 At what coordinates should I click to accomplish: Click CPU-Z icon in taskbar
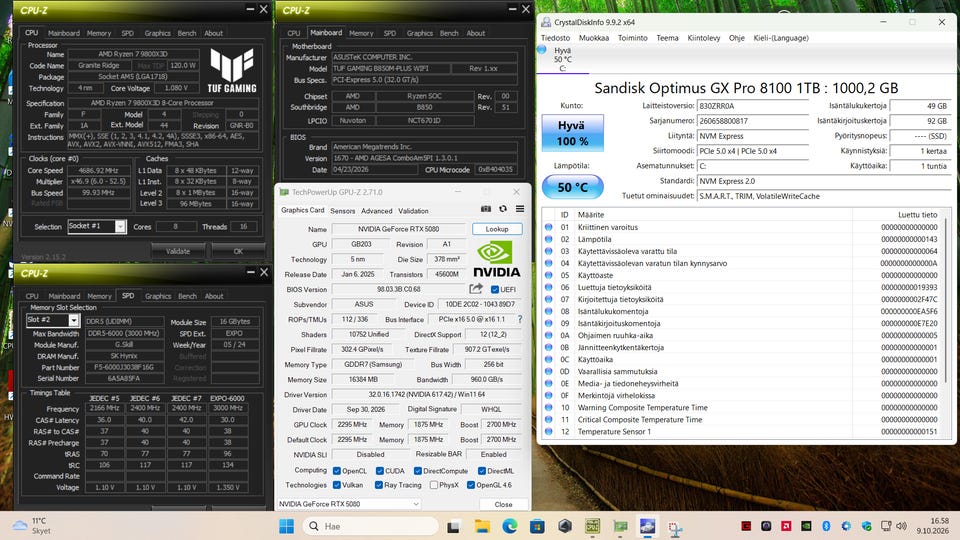pos(592,527)
